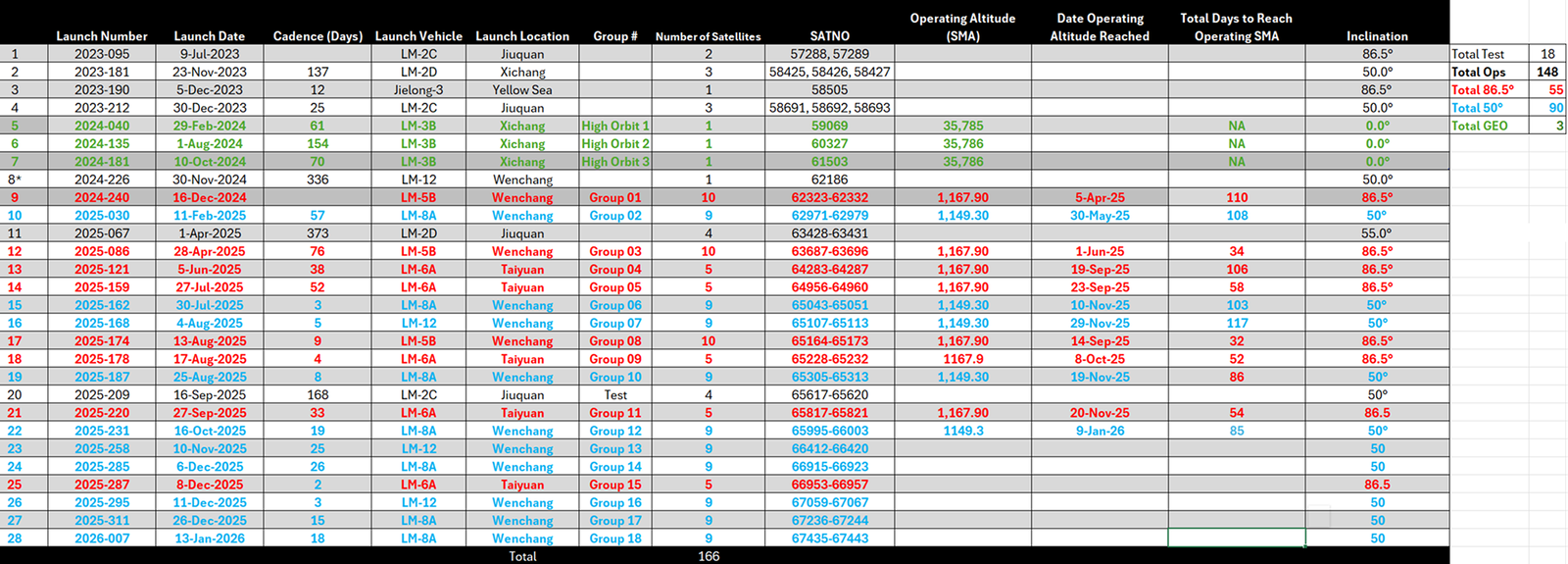Select the row labeled 8* cell
Screen dimensions: 1568x564
point(15,179)
